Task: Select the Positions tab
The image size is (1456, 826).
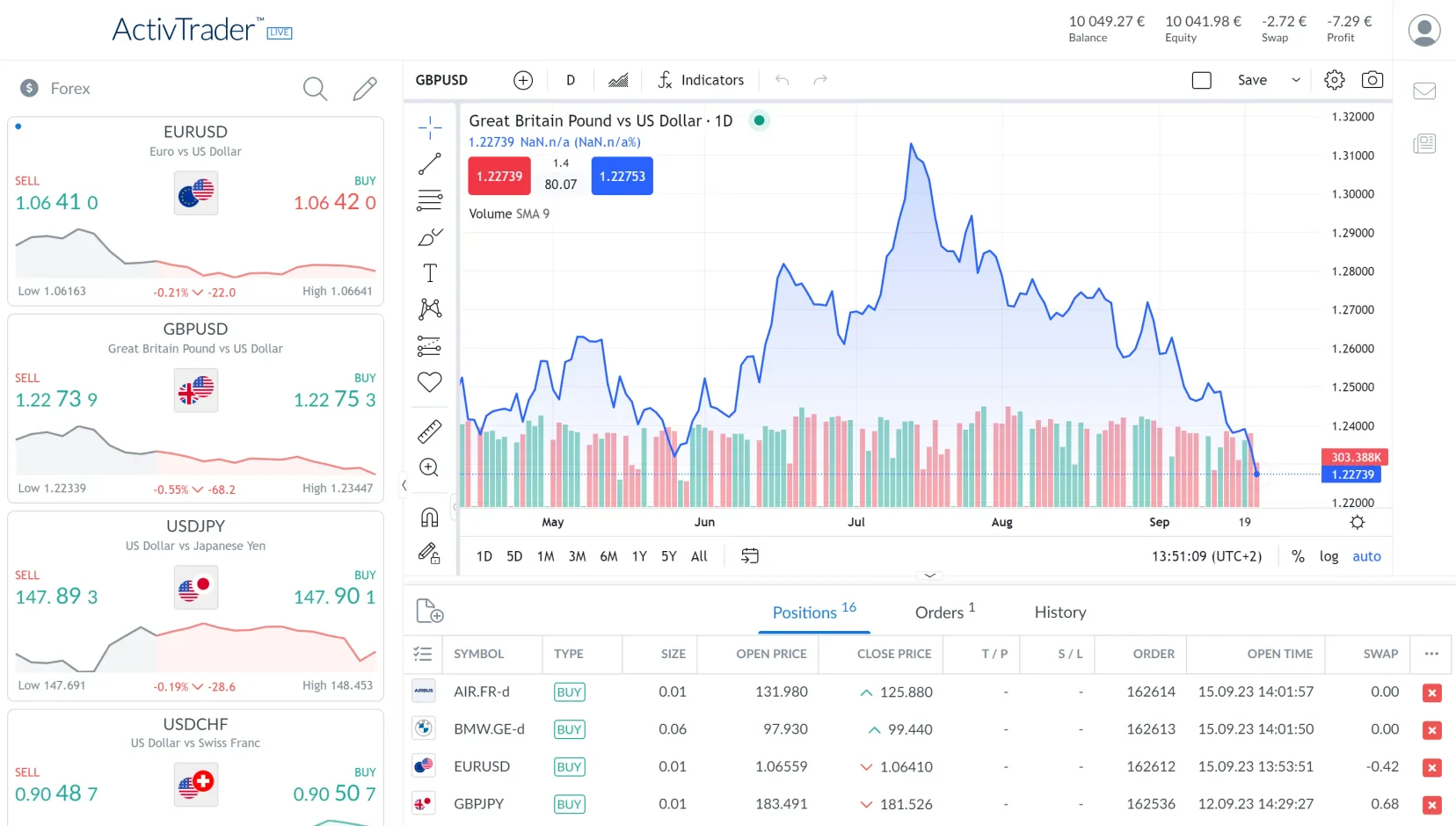Action: click(814, 612)
